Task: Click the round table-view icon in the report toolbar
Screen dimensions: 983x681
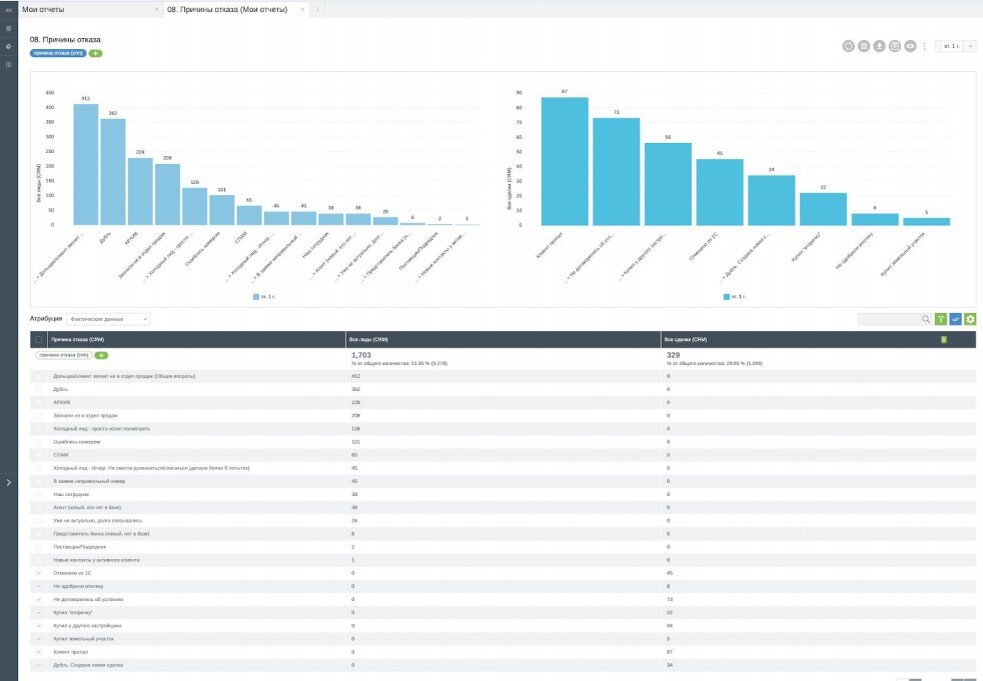Action: pyautogui.click(x=864, y=46)
